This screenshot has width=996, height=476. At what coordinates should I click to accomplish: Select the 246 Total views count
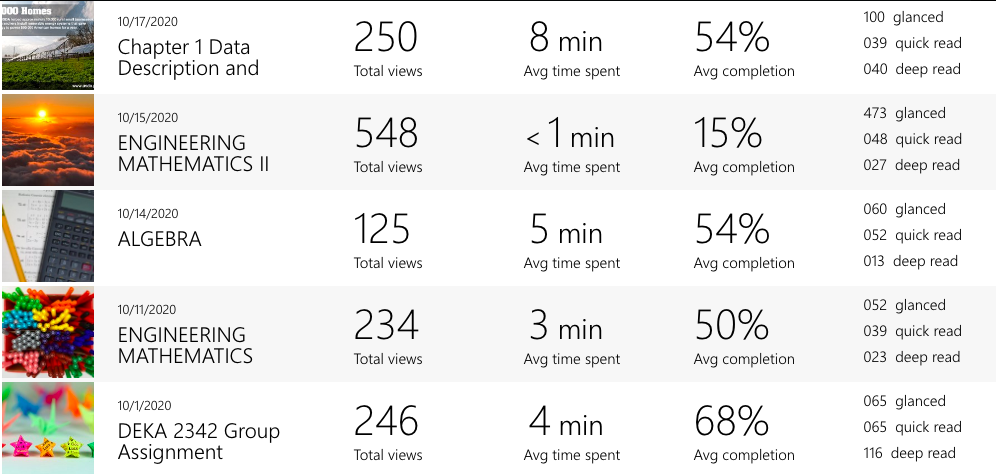click(386, 423)
